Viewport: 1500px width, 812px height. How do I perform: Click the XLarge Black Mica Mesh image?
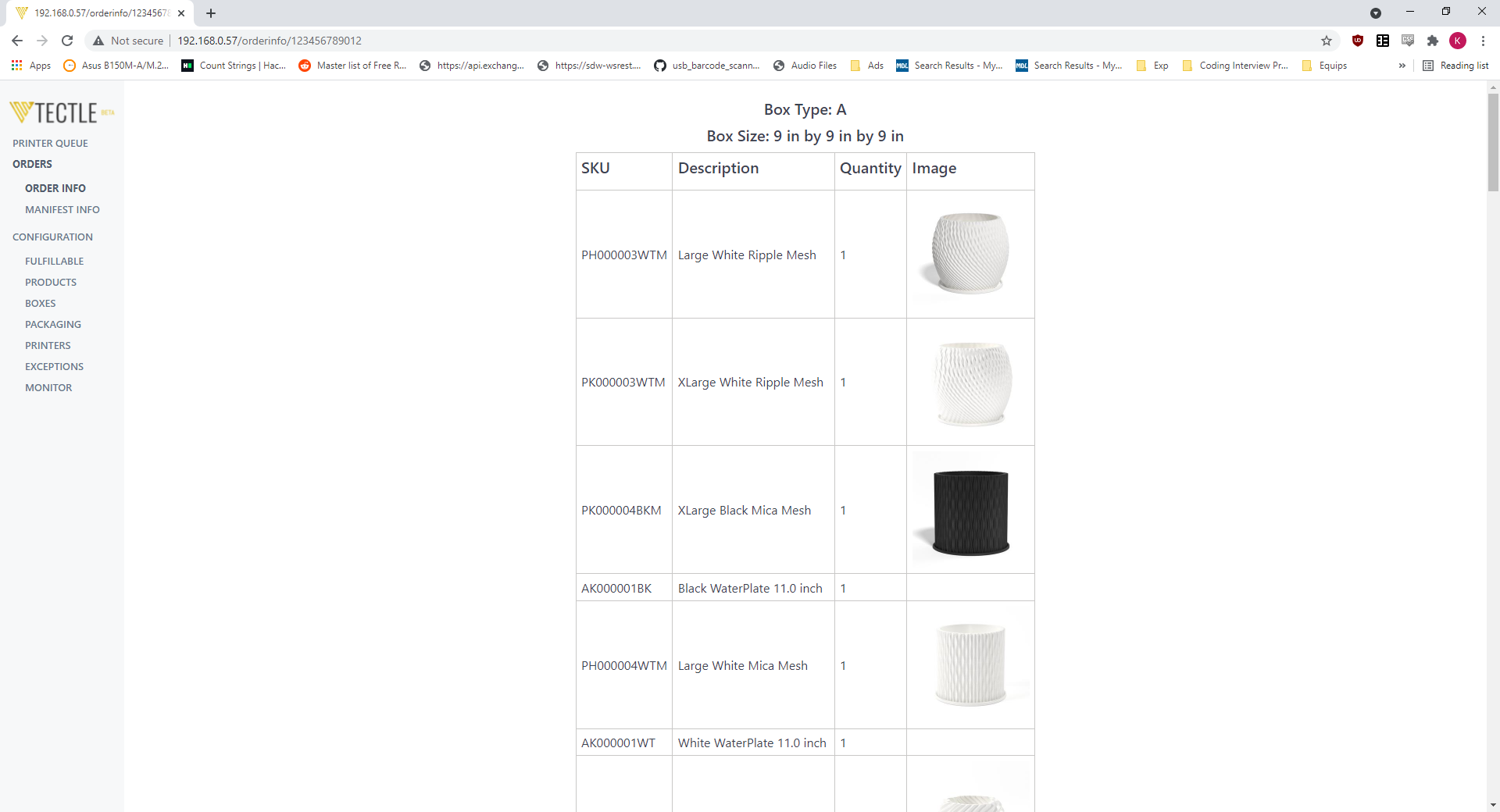click(970, 510)
